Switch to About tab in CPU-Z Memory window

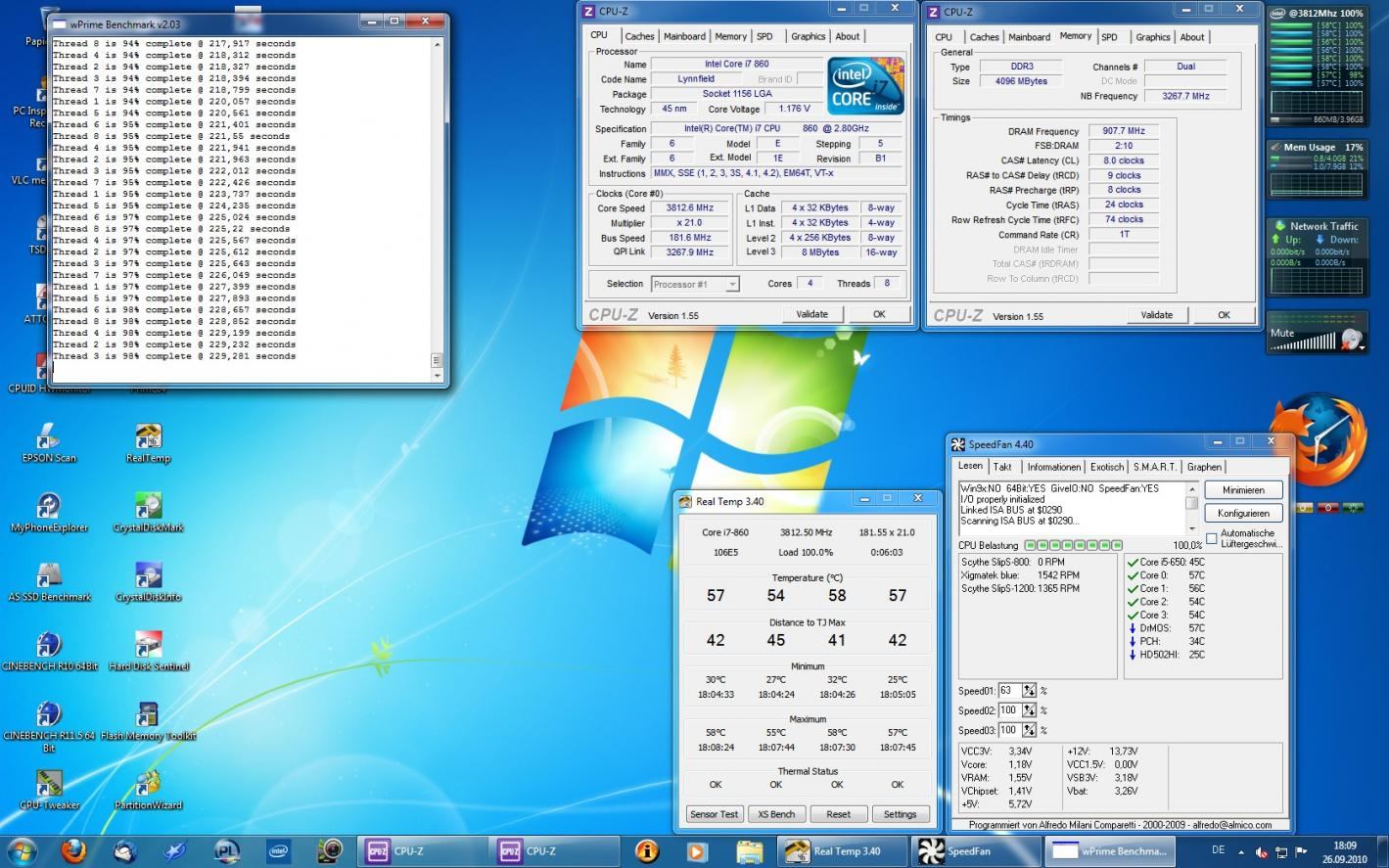click(1191, 37)
